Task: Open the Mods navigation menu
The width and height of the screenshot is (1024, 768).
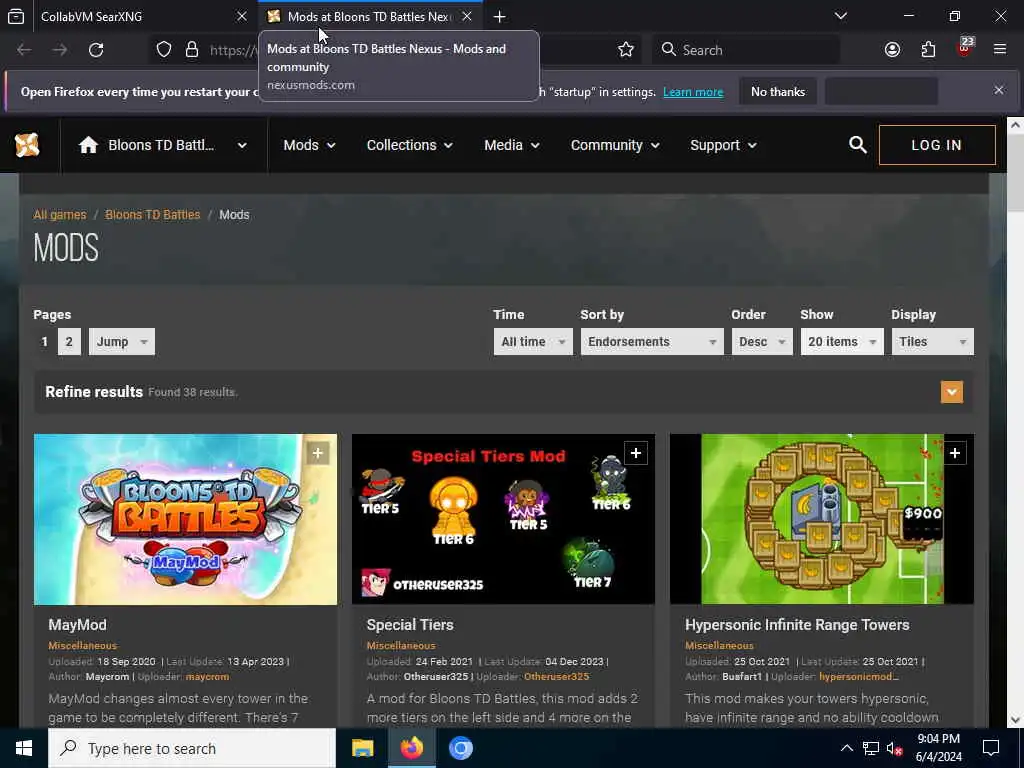Action: click(x=309, y=145)
